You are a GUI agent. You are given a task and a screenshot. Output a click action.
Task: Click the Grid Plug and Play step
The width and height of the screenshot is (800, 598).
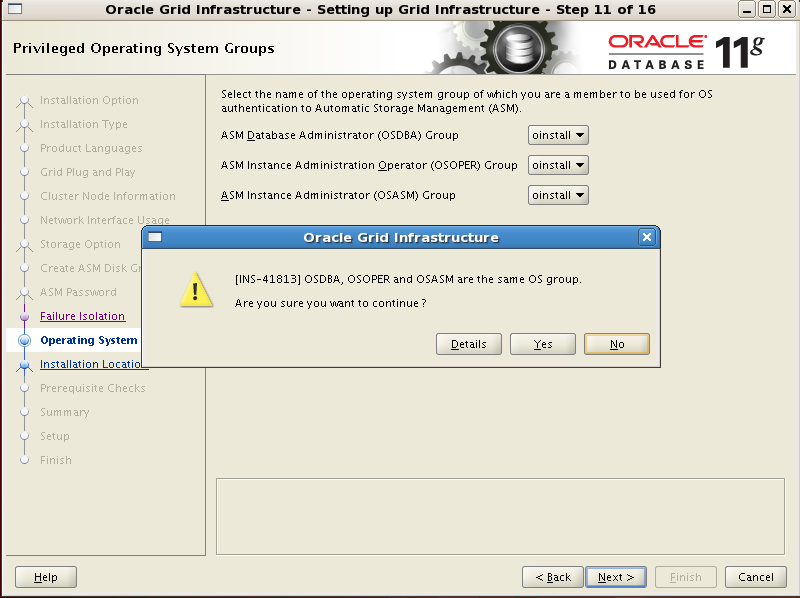point(88,172)
